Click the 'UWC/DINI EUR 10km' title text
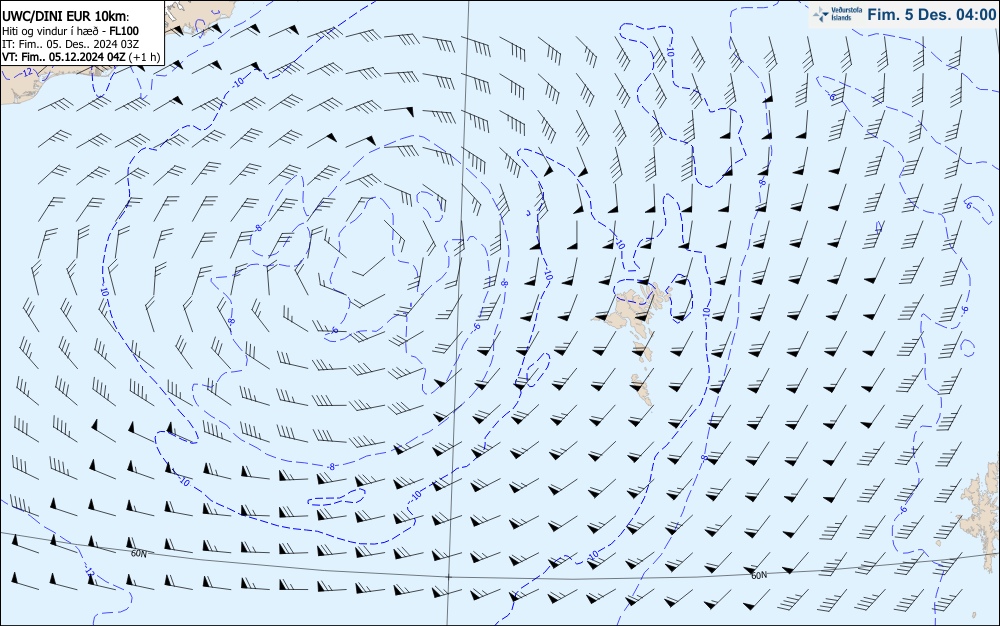The height and width of the screenshot is (626, 1000). (64, 17)
